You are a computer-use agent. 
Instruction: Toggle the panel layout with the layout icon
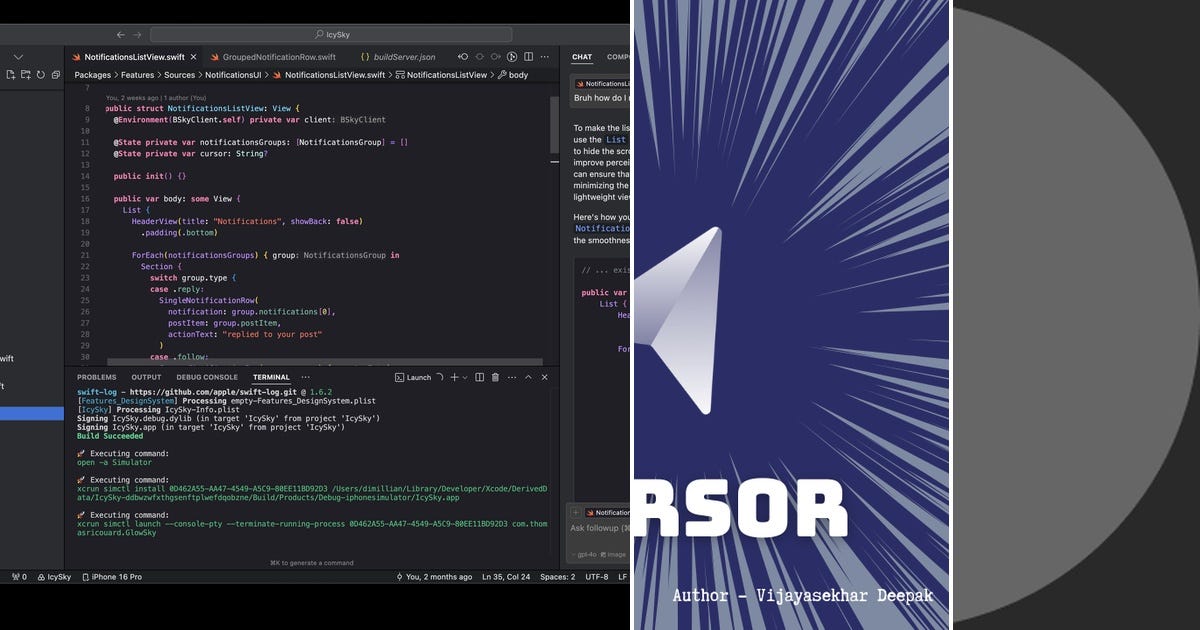pos(527,57)
